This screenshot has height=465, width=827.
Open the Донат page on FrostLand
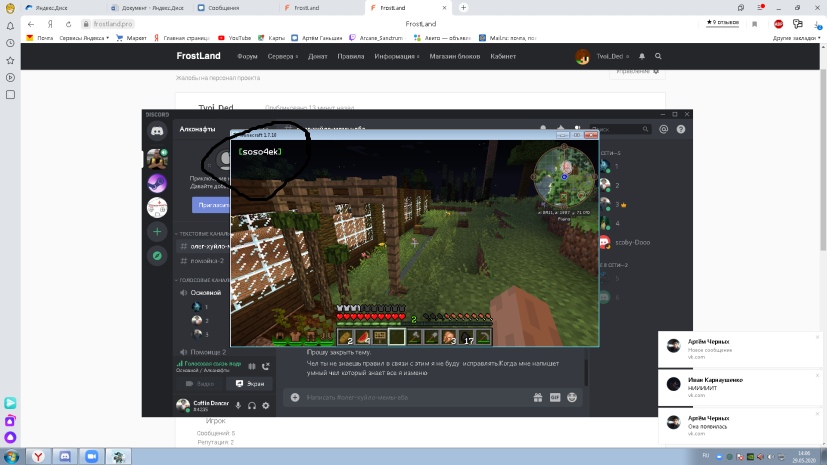pyautogui.click(x=318, y=56)
